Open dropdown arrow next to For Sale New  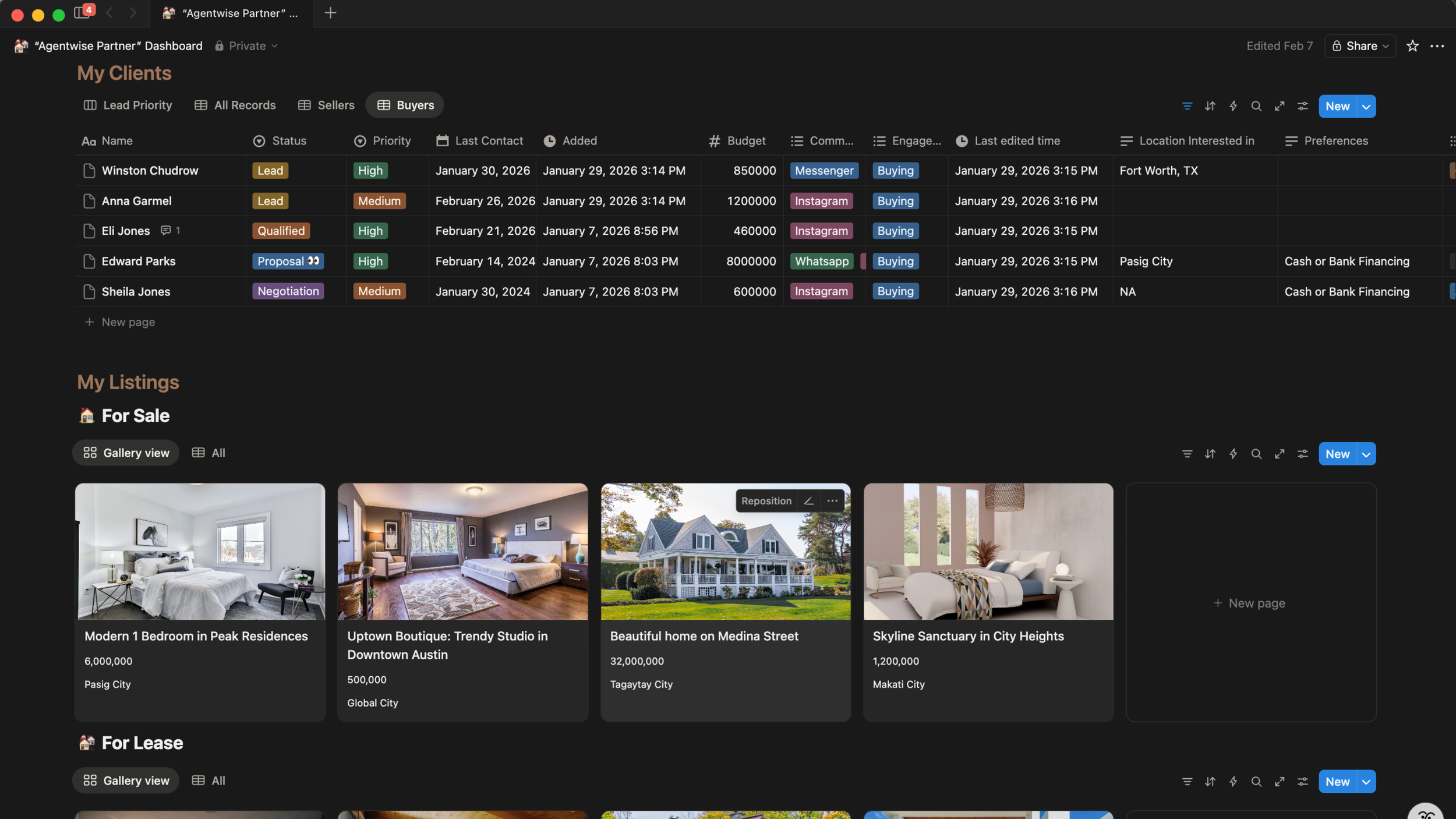1366,454
